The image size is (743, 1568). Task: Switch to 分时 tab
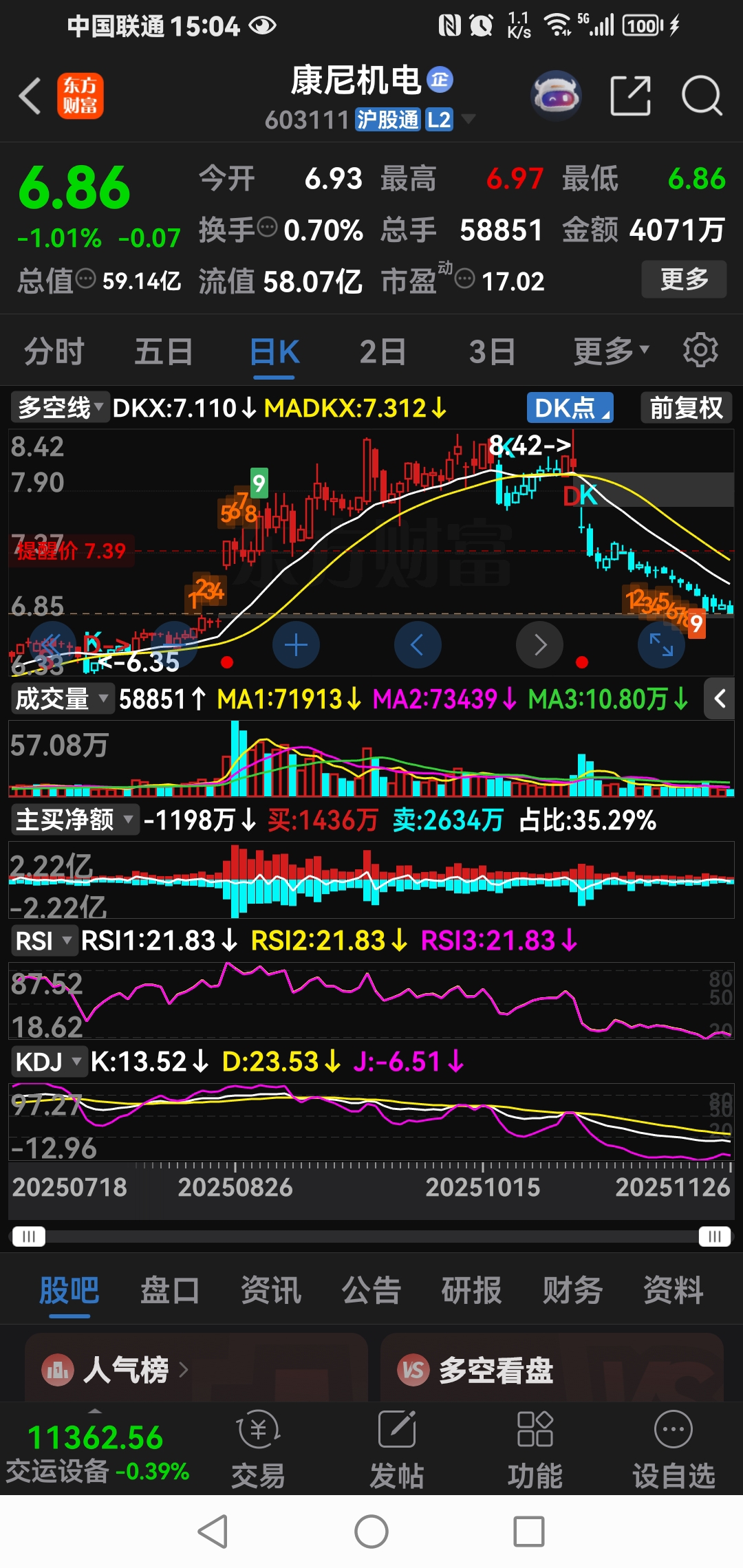(54, 351)
